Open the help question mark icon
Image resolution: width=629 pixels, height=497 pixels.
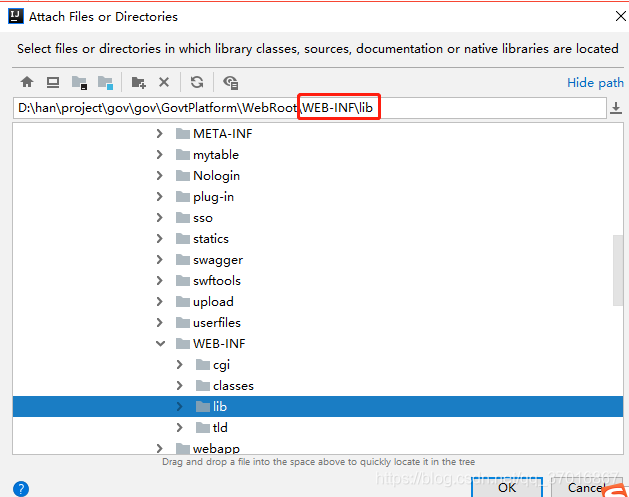tap(21, 489)
